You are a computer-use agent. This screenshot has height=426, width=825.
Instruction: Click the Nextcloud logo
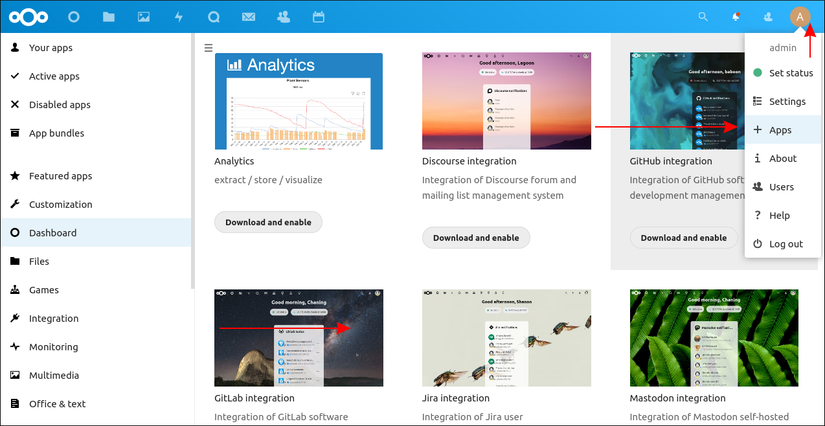[x=28, y=17]
